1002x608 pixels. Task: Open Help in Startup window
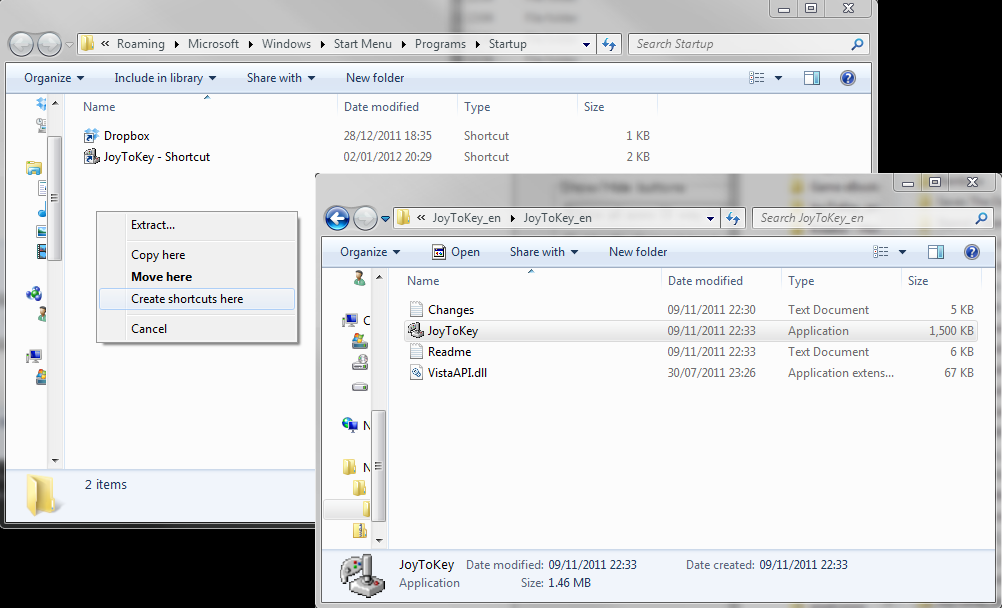click(847, 78)
